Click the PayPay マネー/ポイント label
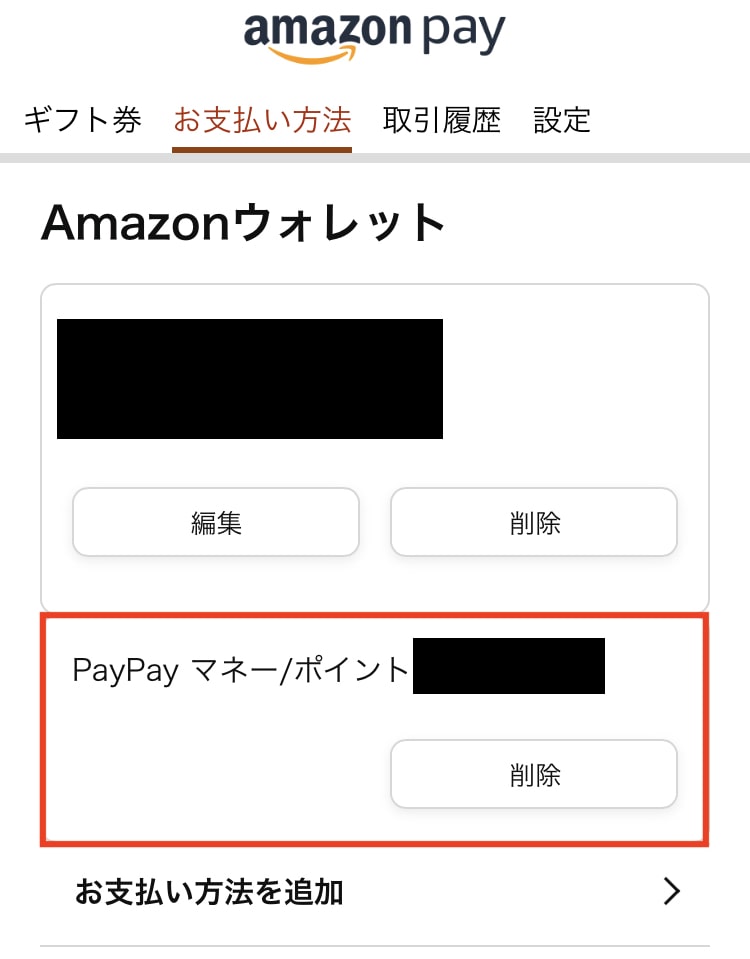Viewport: 750px width, 959px height. click(240, 669)
